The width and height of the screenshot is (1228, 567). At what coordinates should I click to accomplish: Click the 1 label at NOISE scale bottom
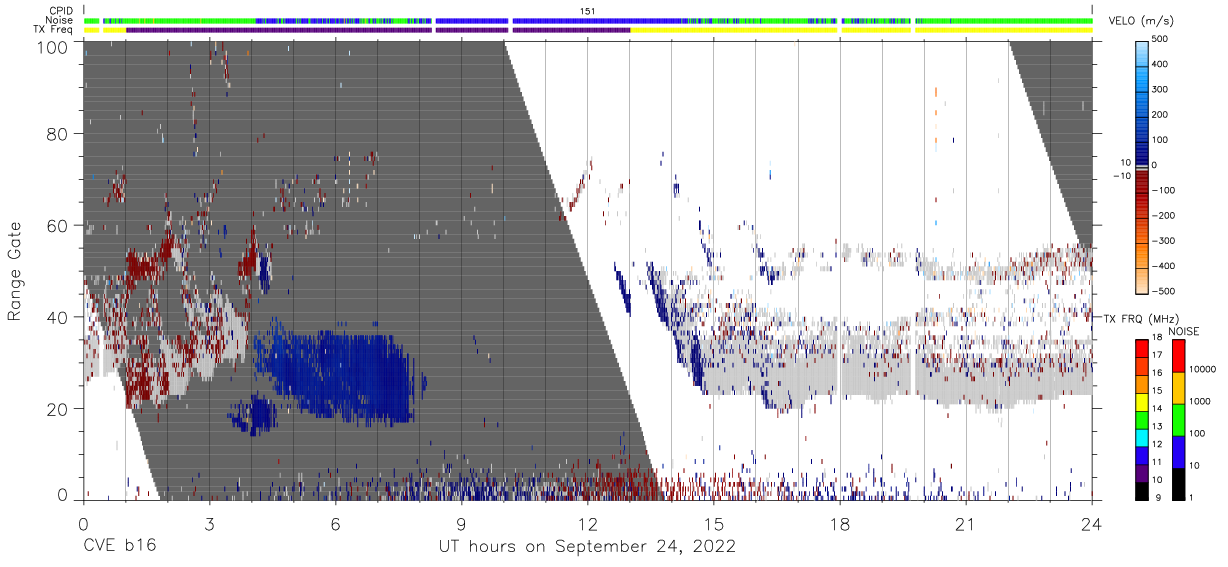click(1191, 497)
